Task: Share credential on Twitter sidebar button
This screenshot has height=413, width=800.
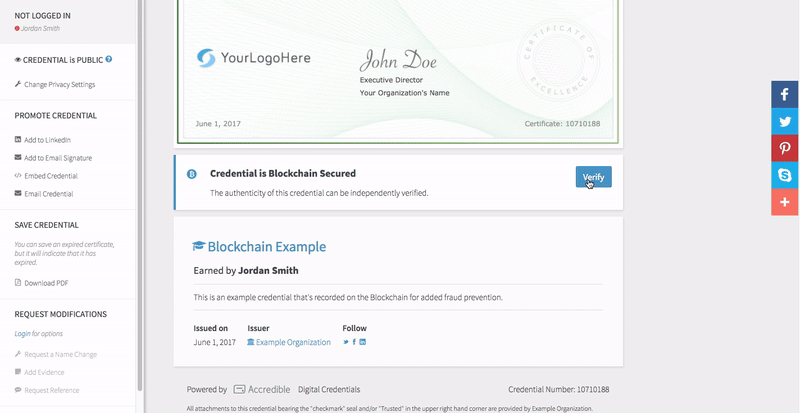Action: point(785,121)
